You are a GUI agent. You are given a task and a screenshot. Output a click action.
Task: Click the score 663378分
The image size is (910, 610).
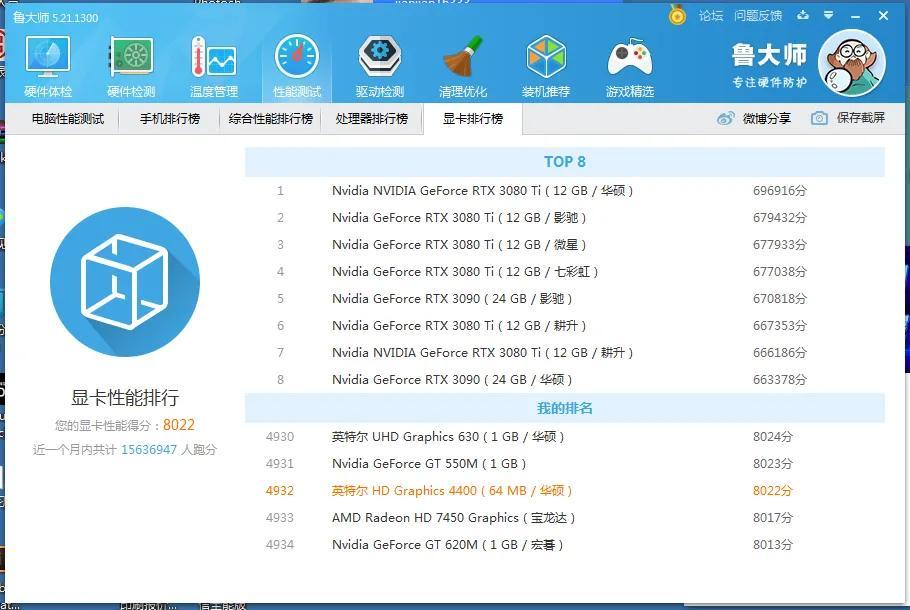pos(780,380)
